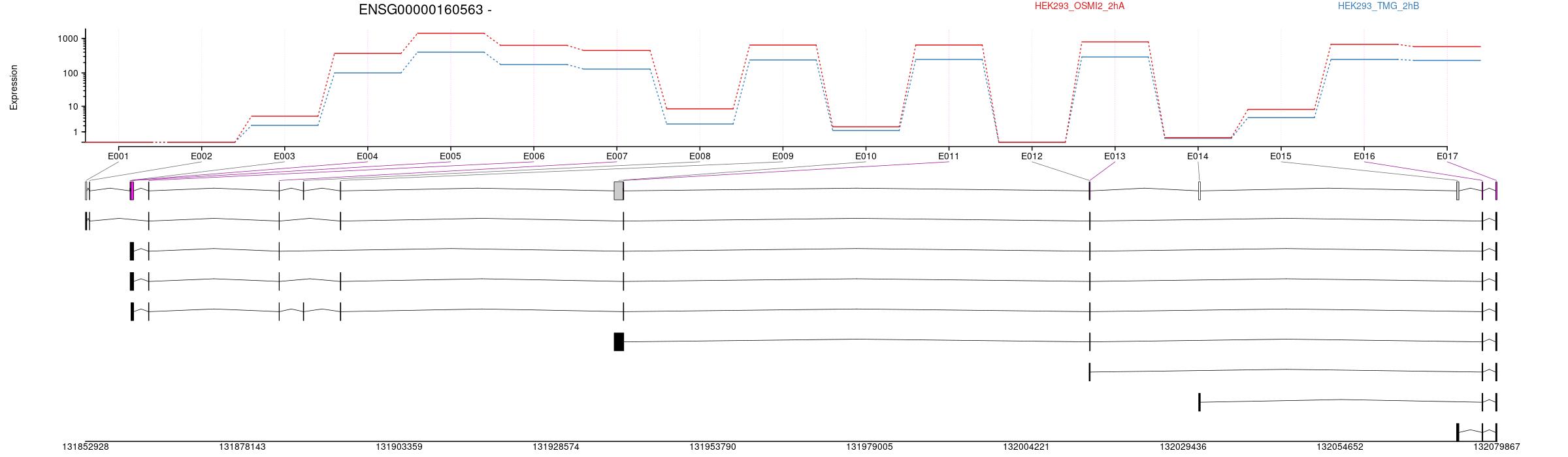
Task: Click genomic coordinate 131852928
Action: (x=86, y=447)
